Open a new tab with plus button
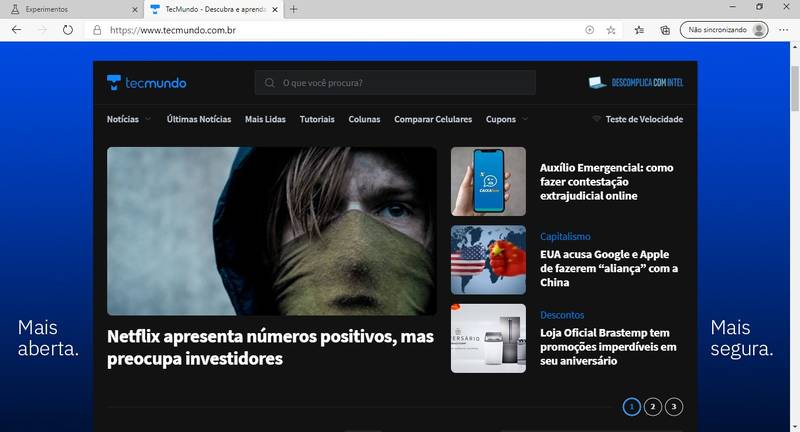Viewport: 800px width, 432px height. click(293, 9)
